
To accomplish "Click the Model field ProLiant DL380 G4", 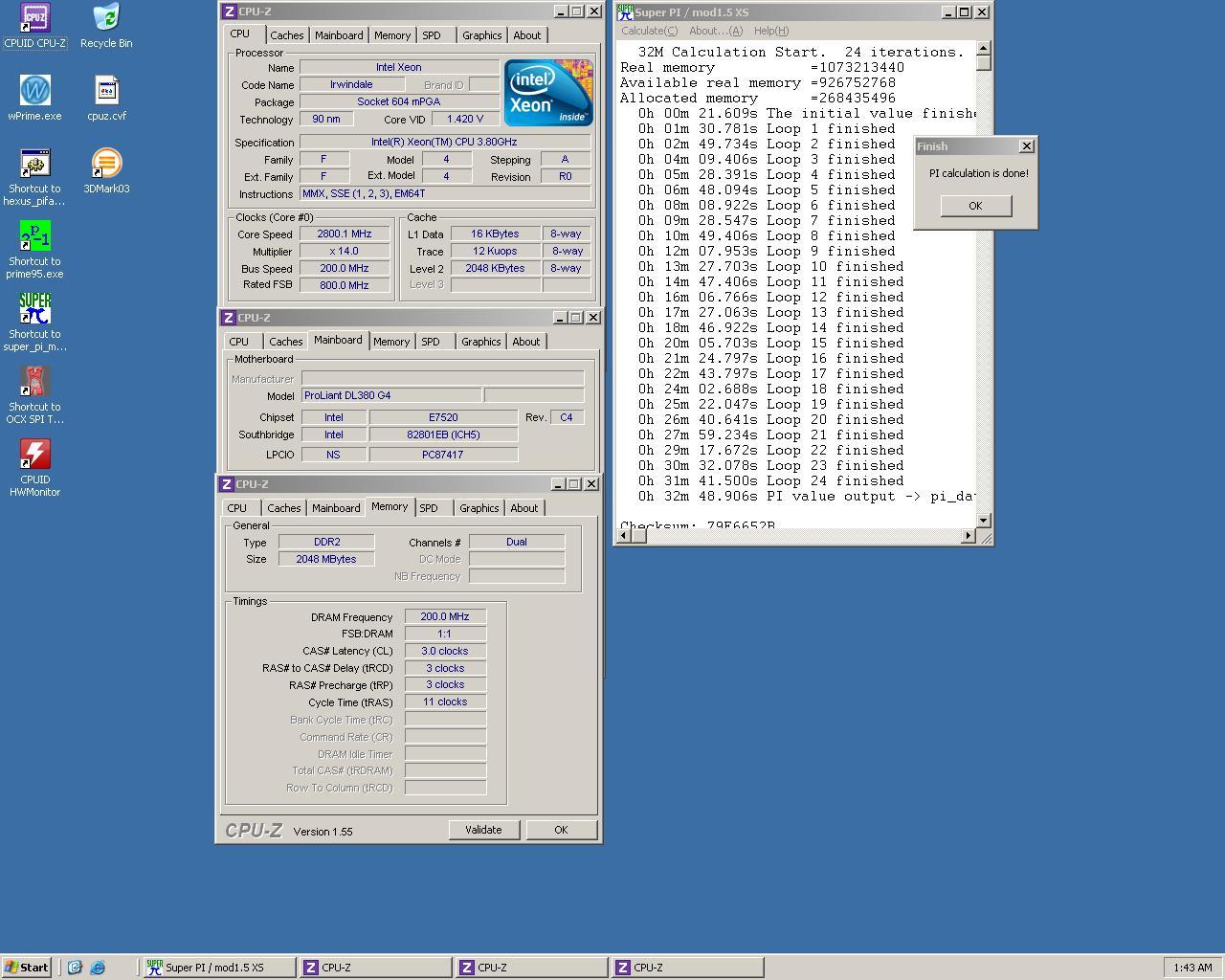I will point(390,395).
